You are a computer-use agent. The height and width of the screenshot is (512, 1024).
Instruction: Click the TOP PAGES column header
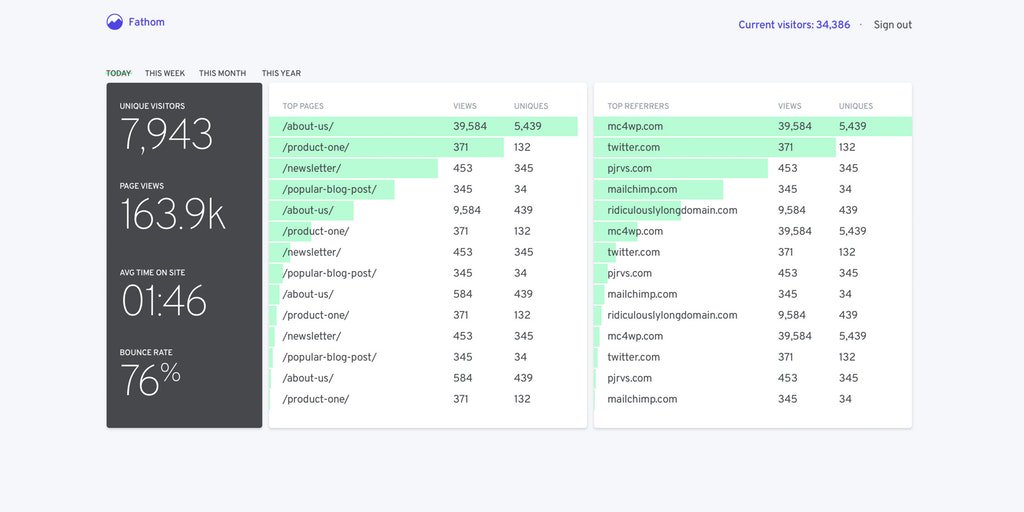coord(303,106)
